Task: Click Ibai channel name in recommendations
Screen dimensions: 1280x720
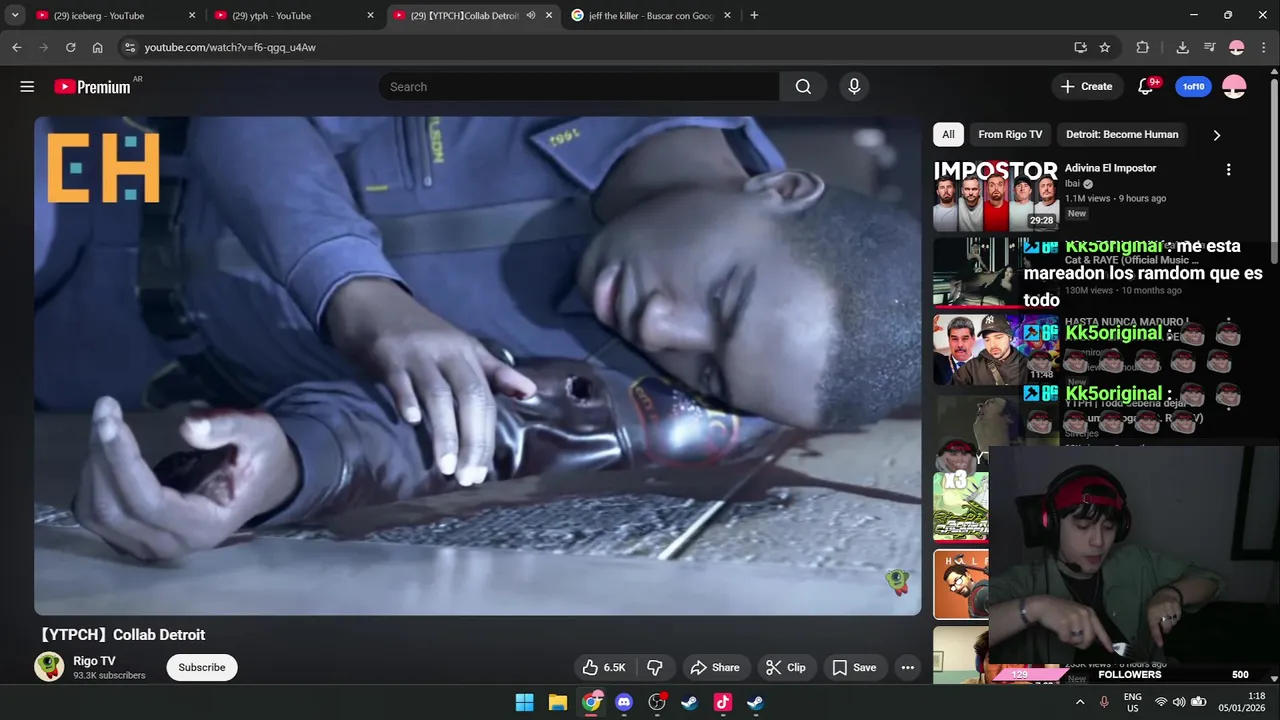Action: [1073, 184]
